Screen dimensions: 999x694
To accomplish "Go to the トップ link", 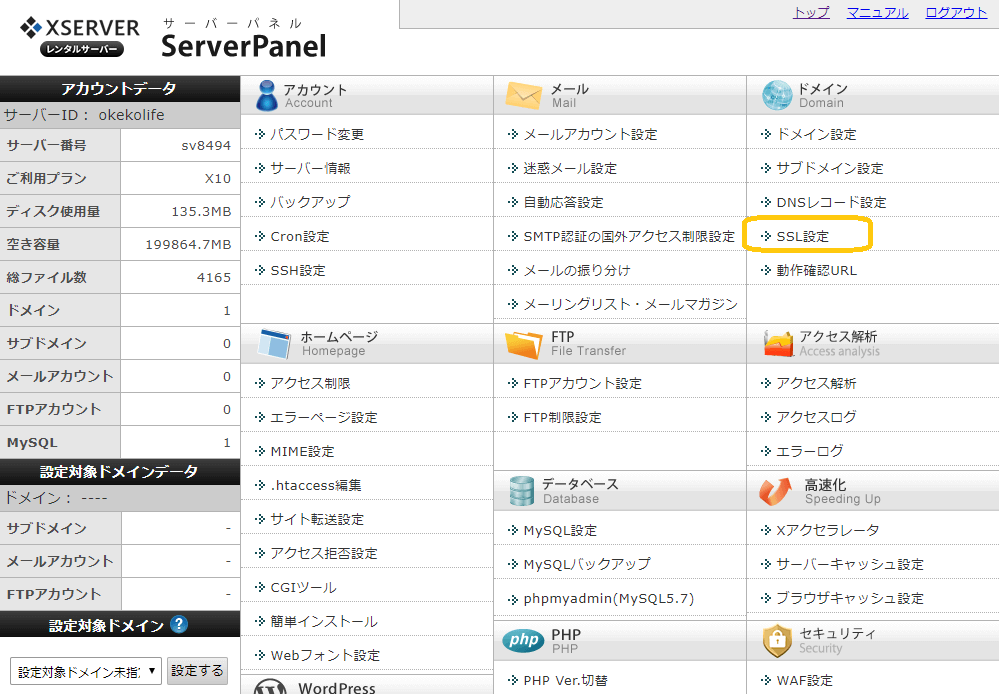I will click(x=811, y=13).
